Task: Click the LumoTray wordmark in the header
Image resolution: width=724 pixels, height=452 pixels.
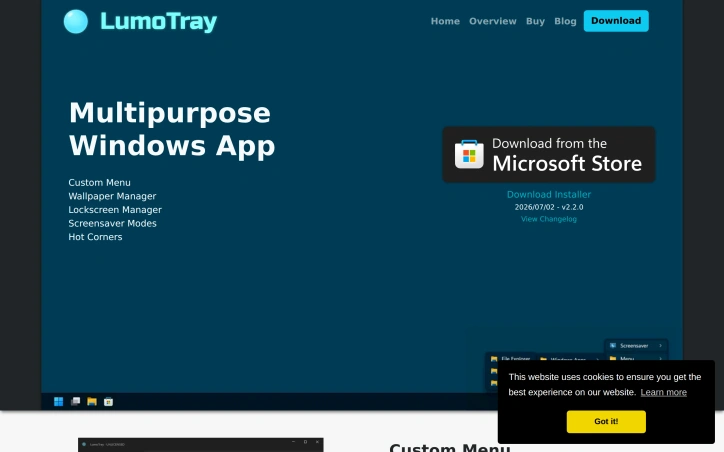Action: (158, 22)
